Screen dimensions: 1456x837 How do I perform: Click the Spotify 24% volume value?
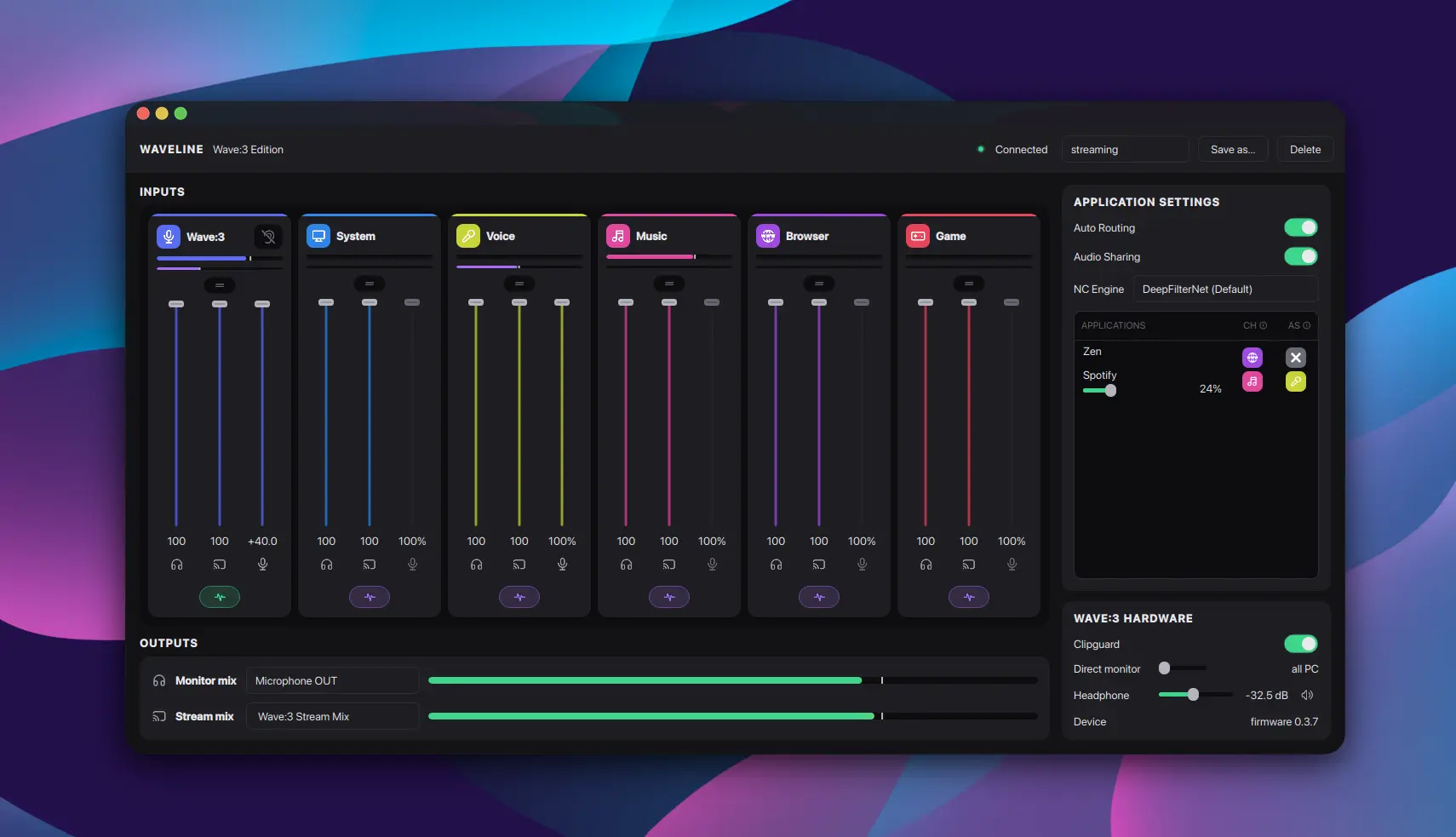pos(1210,389)
